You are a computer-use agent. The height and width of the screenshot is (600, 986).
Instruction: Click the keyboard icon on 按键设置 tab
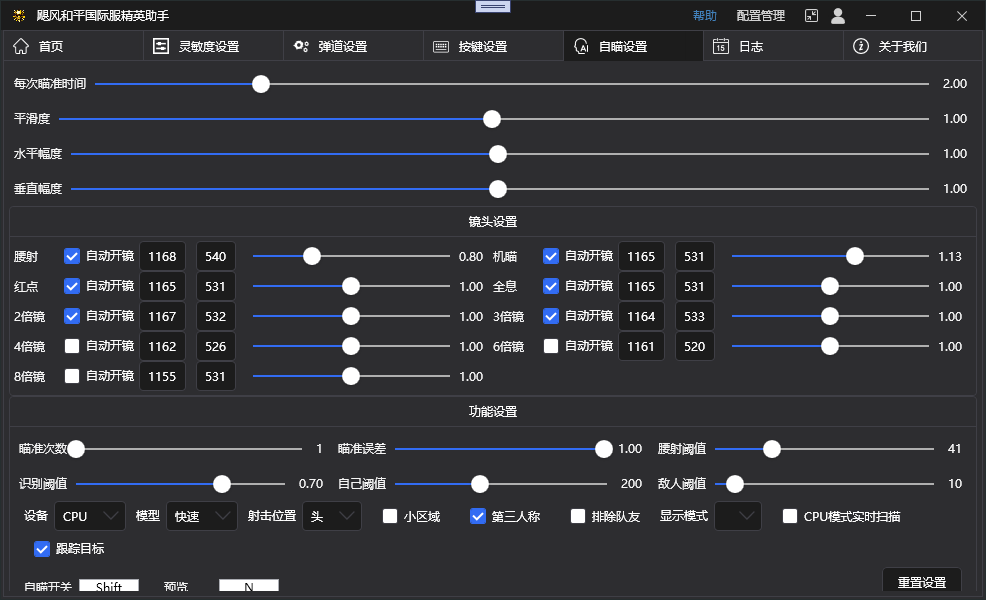(441, 47)
